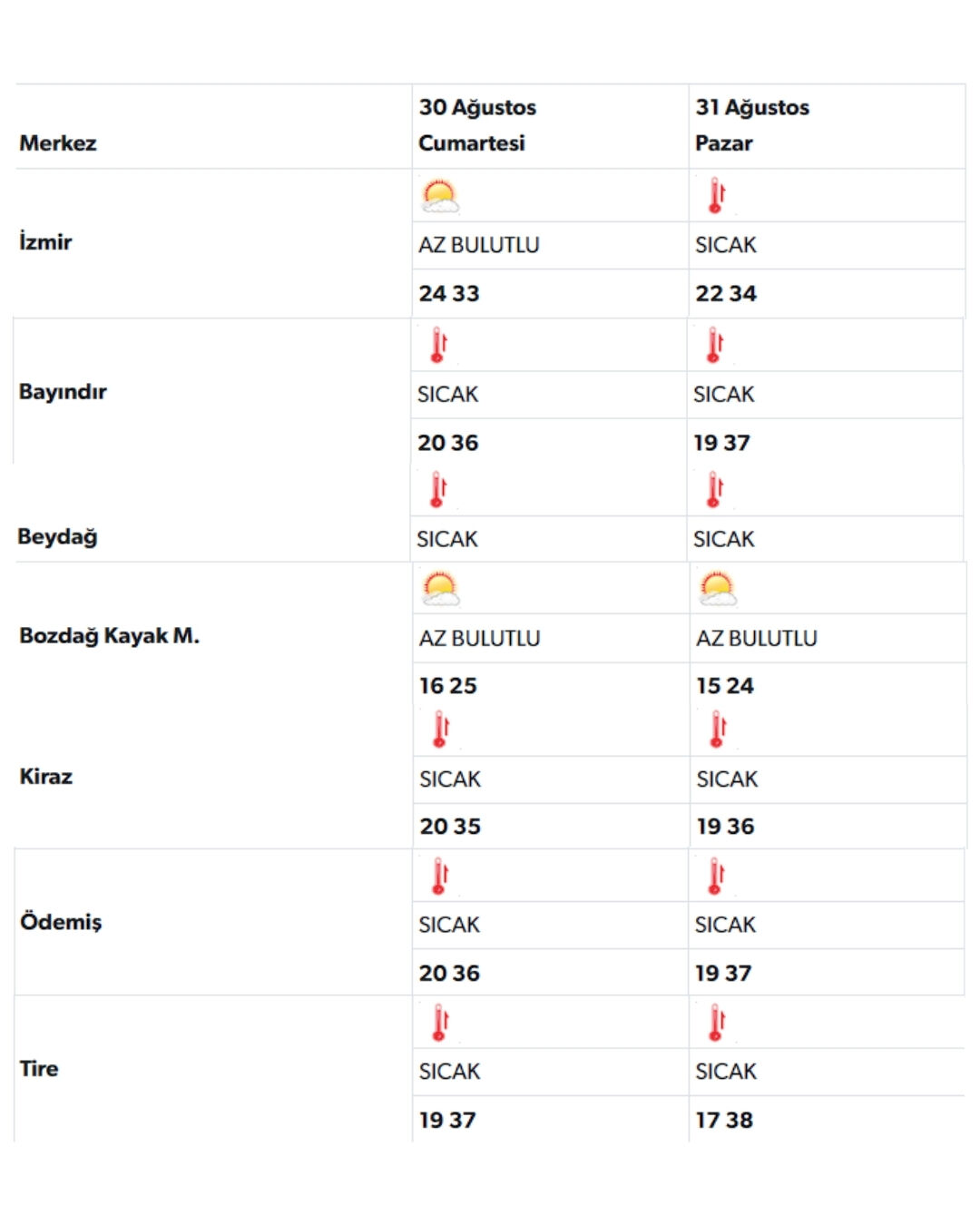
Task: Click Ödemiş's Sunday thermometer icon
Action: 716,877
